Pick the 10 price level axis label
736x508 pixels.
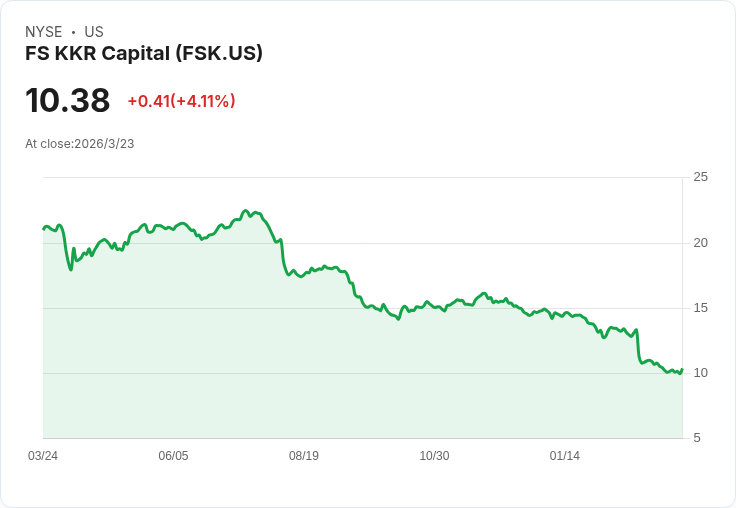(701, 373)
